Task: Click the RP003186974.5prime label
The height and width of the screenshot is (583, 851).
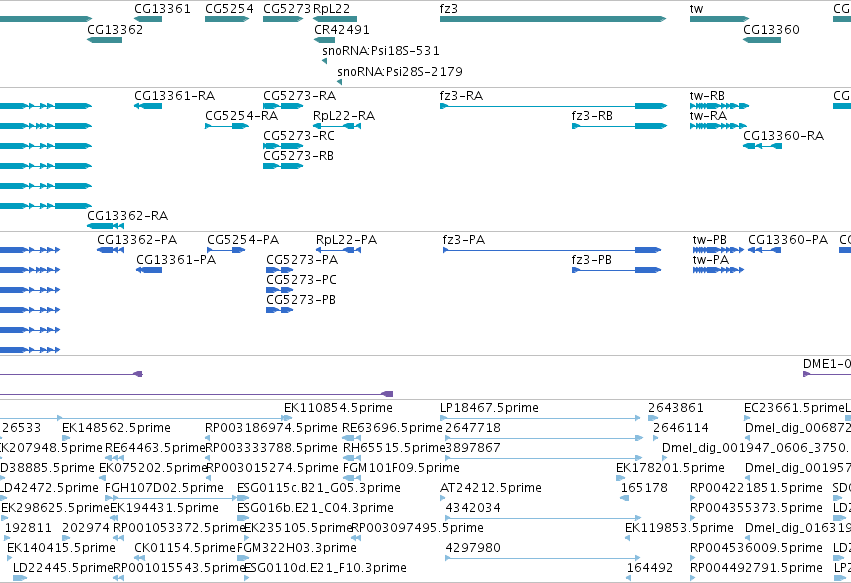Action: (271, 428)
